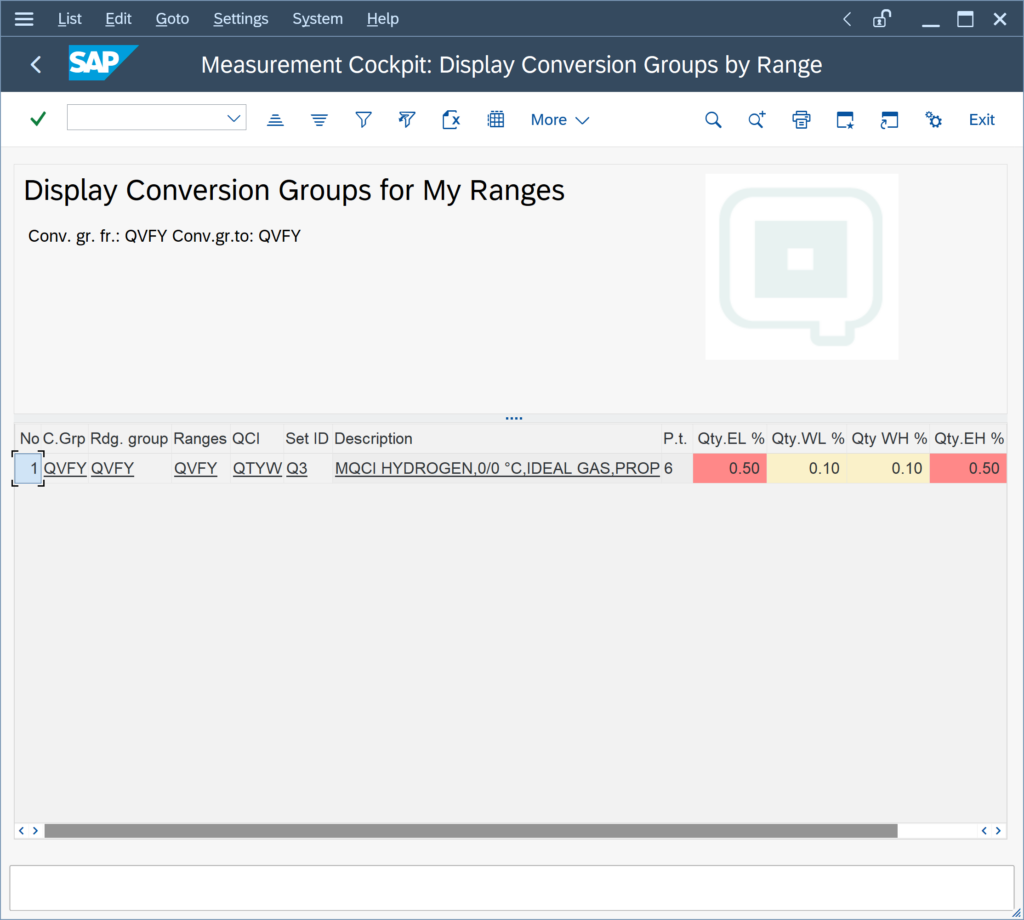This screenshot has height=920, width=1024.
Task: Set a filter with the funnel icon
Action: 363,119
